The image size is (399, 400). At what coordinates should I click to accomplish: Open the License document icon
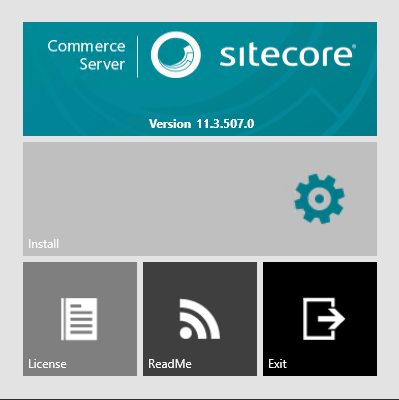[x=79, y=319]
